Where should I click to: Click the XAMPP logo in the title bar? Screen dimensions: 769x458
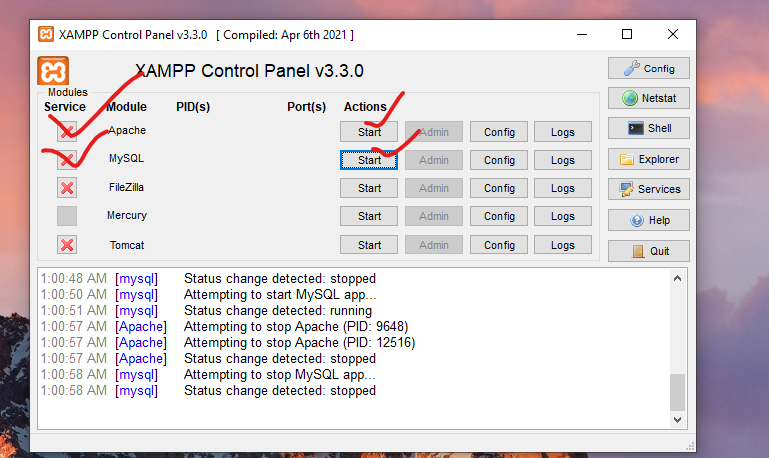click(x=46, y=34)
